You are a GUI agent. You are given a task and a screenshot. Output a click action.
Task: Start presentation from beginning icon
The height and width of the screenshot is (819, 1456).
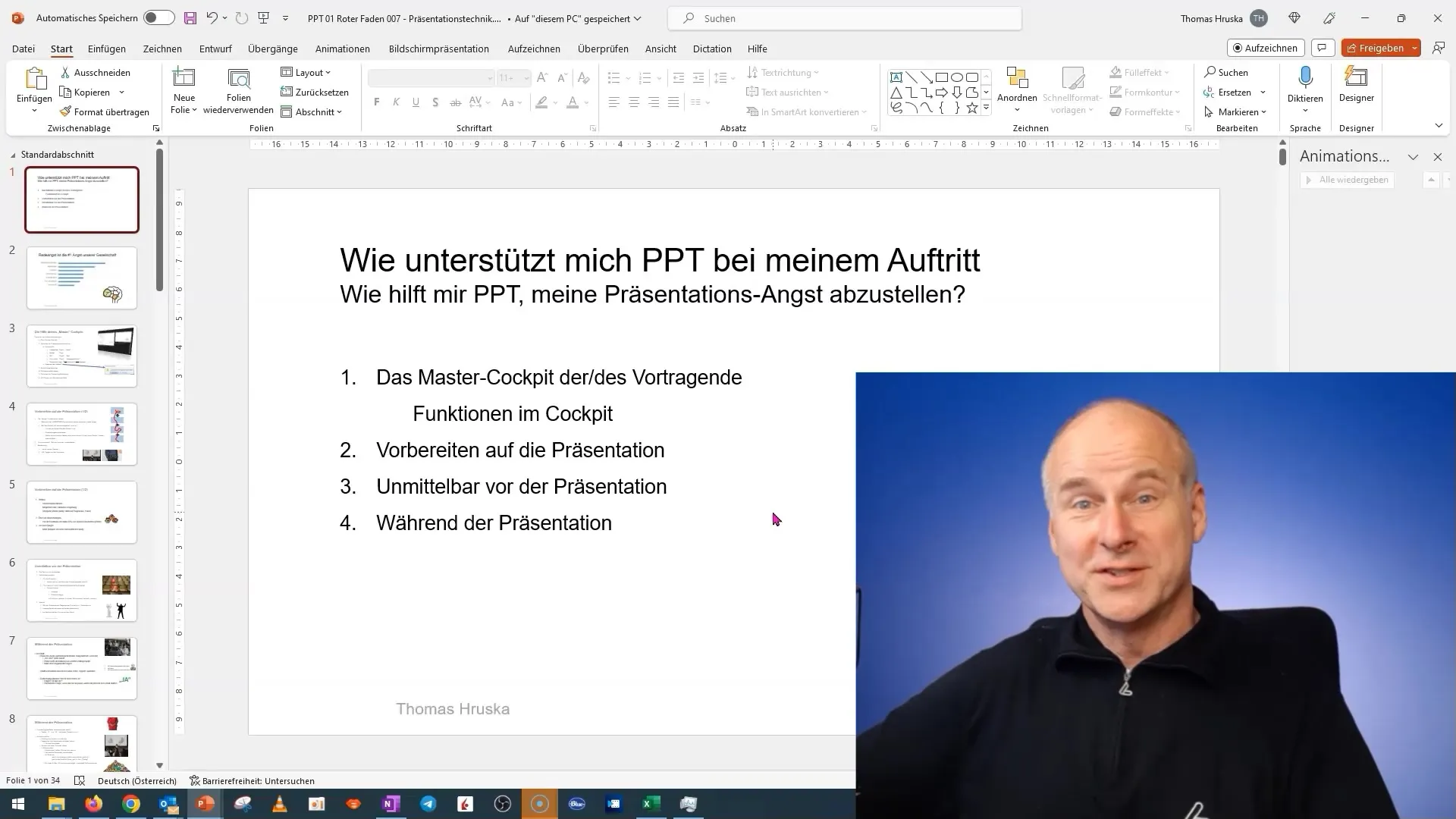coord(264,18)
